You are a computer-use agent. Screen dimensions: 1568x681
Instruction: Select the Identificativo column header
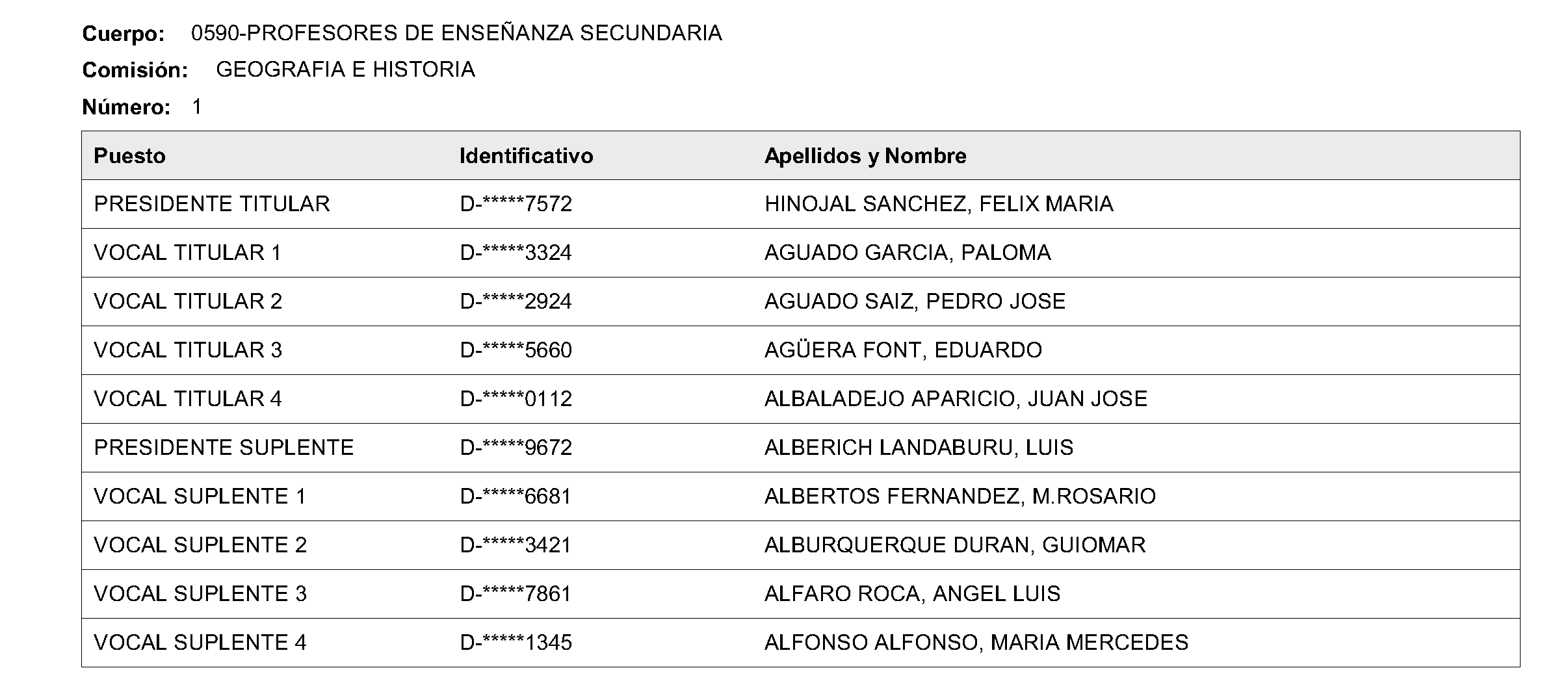(526, 156)
